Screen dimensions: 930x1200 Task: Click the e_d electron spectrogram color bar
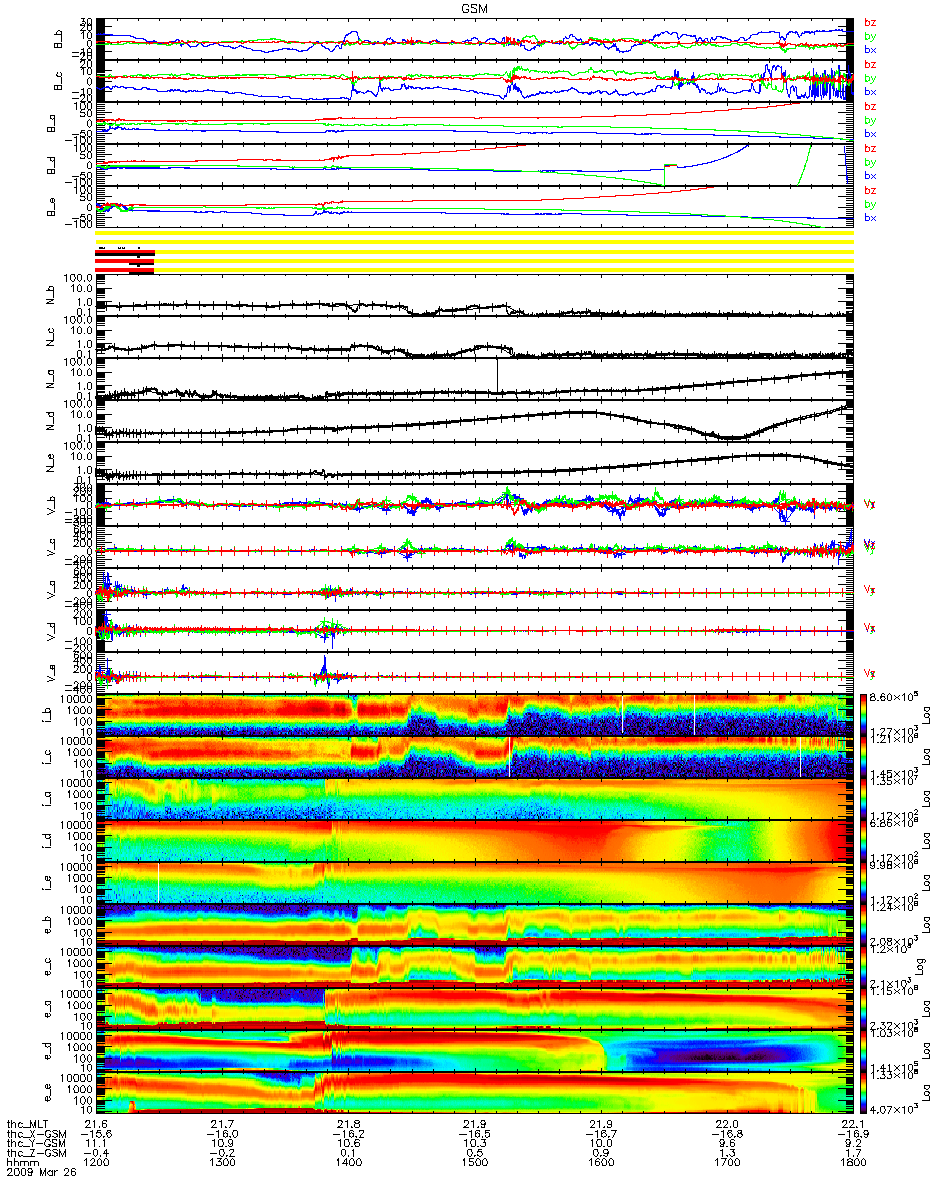coord(864,1049)
